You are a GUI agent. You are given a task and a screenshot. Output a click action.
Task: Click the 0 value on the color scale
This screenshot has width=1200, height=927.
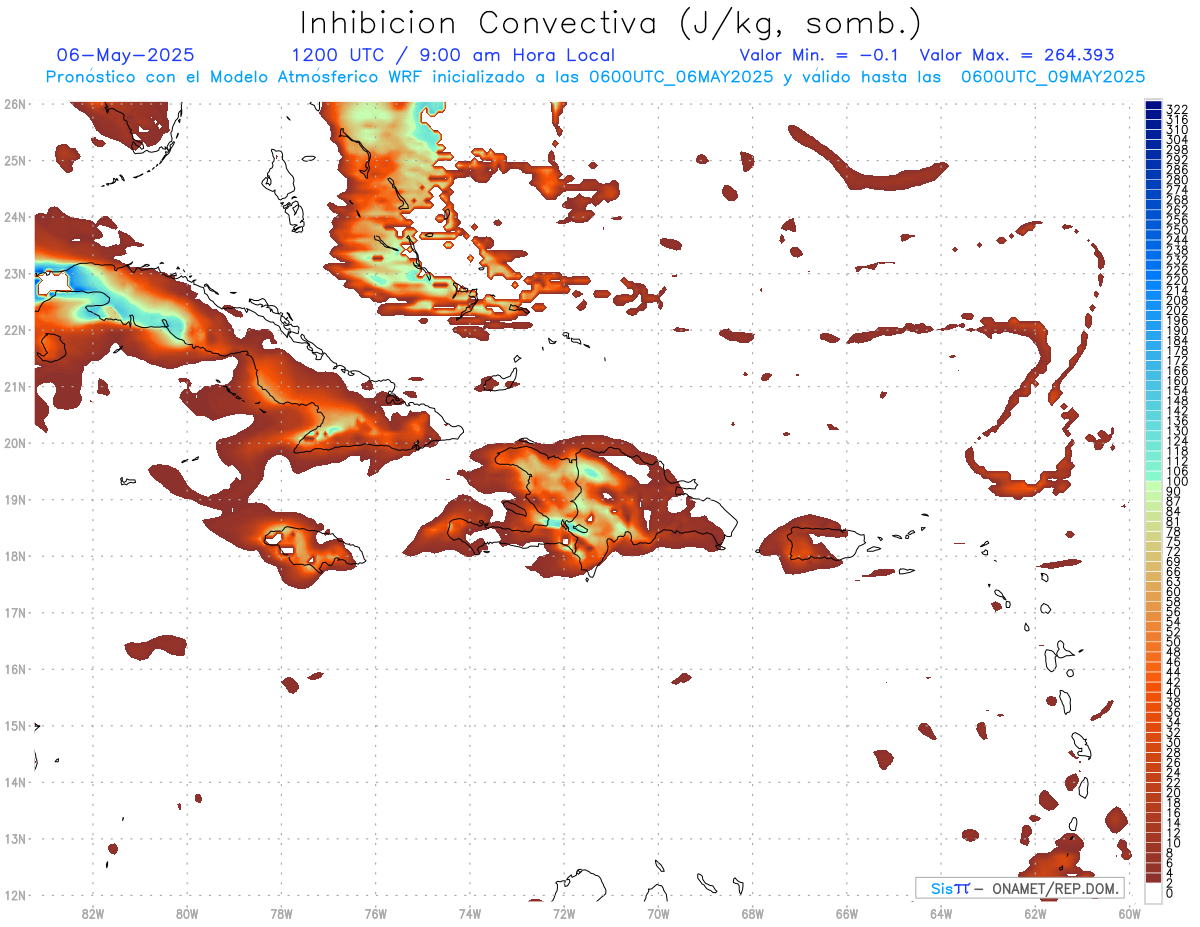pos(1171,893)
